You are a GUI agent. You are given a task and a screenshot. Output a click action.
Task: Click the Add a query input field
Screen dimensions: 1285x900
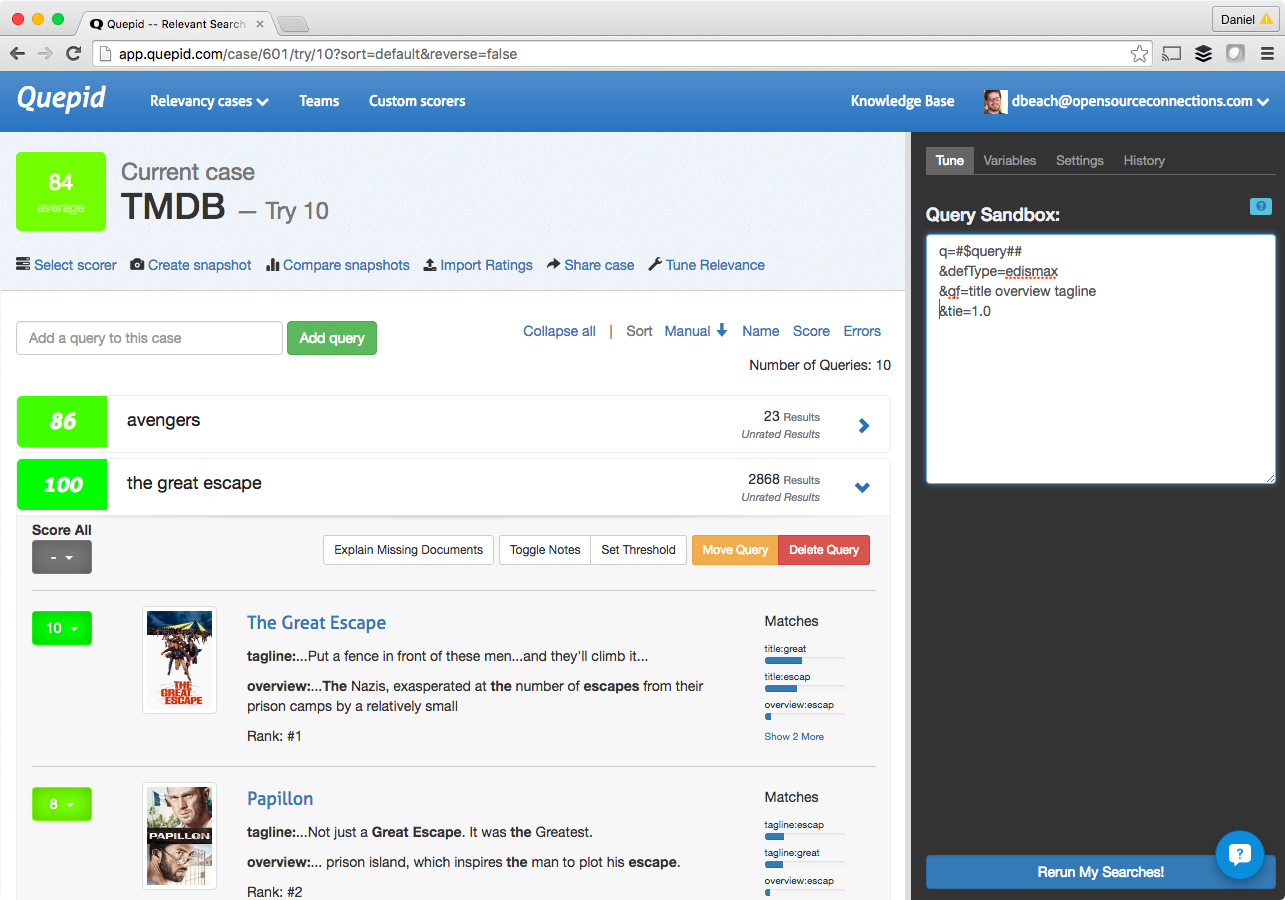pos(150,338)
